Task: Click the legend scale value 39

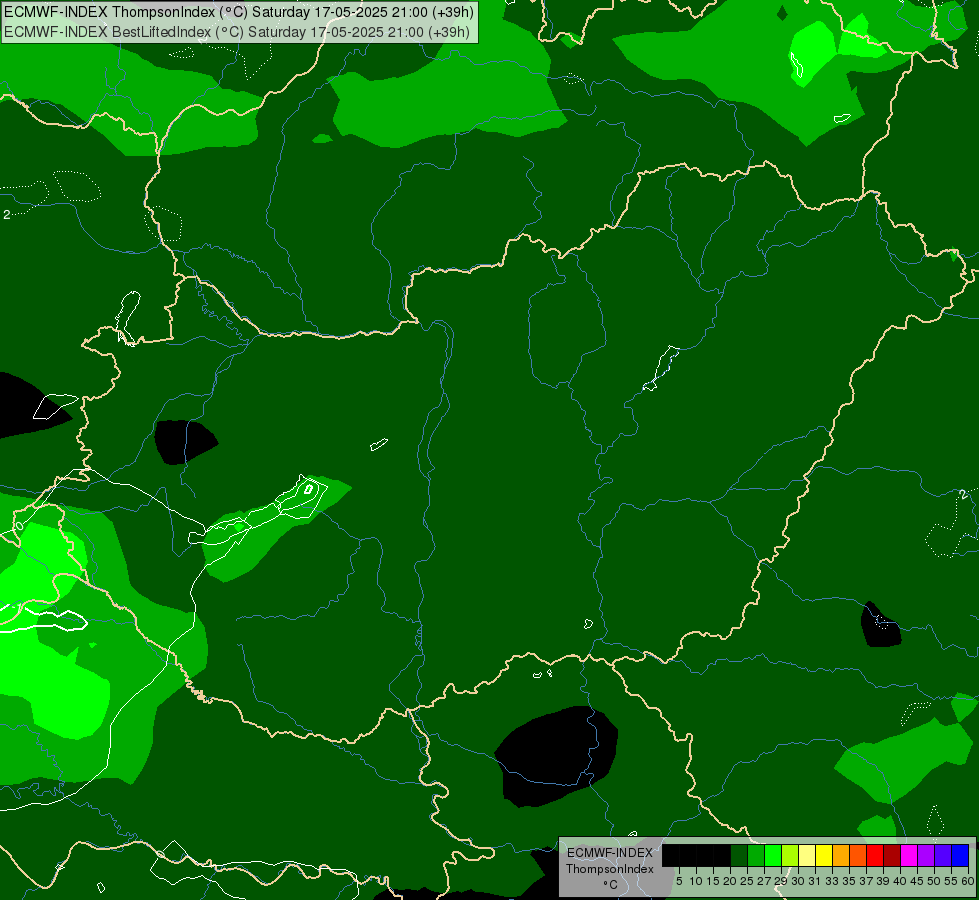Action: click(x=883, y=881)
